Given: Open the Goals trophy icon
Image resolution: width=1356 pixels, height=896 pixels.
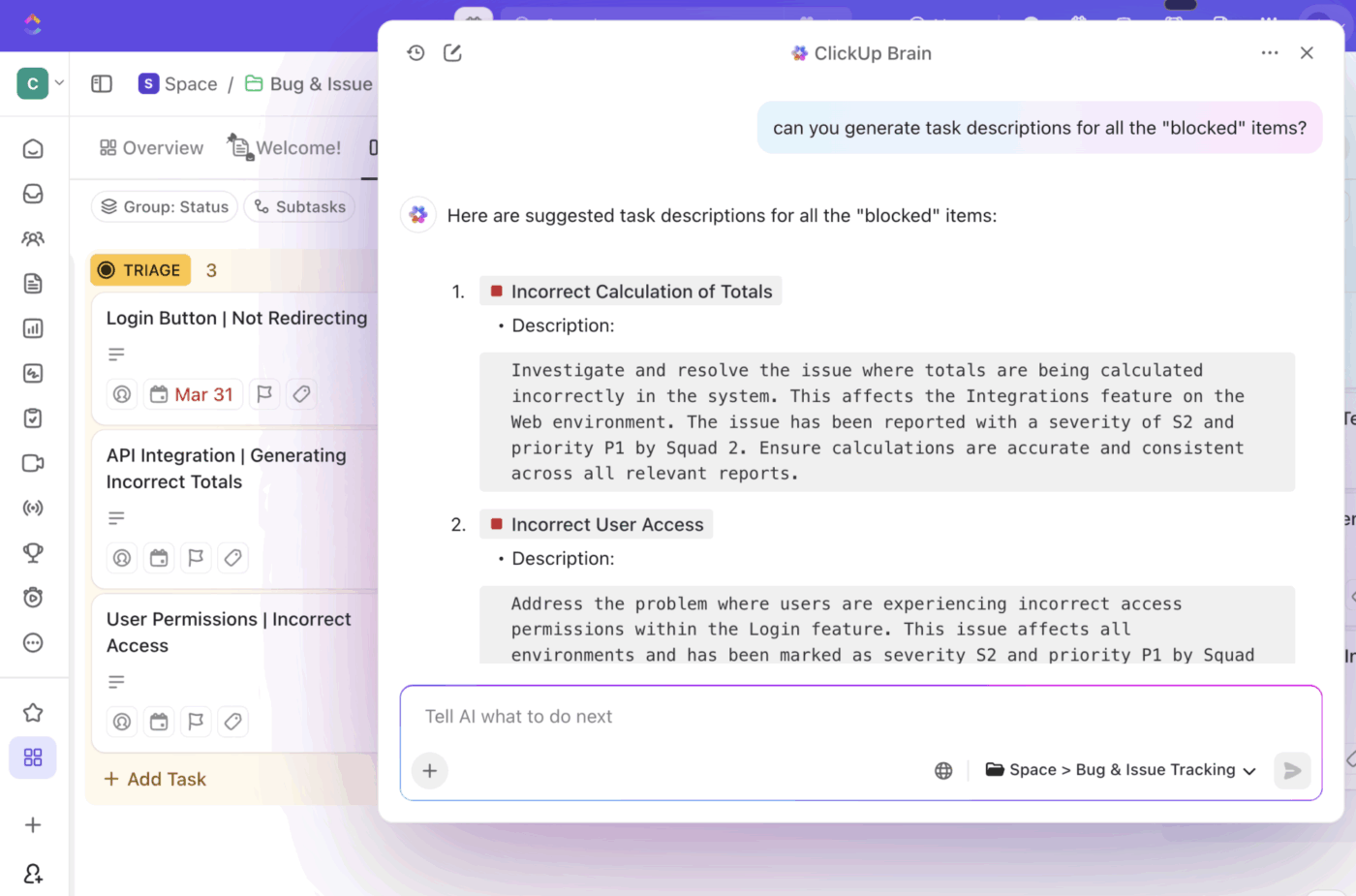Looking at the screenshot, I should click(32, 552).
